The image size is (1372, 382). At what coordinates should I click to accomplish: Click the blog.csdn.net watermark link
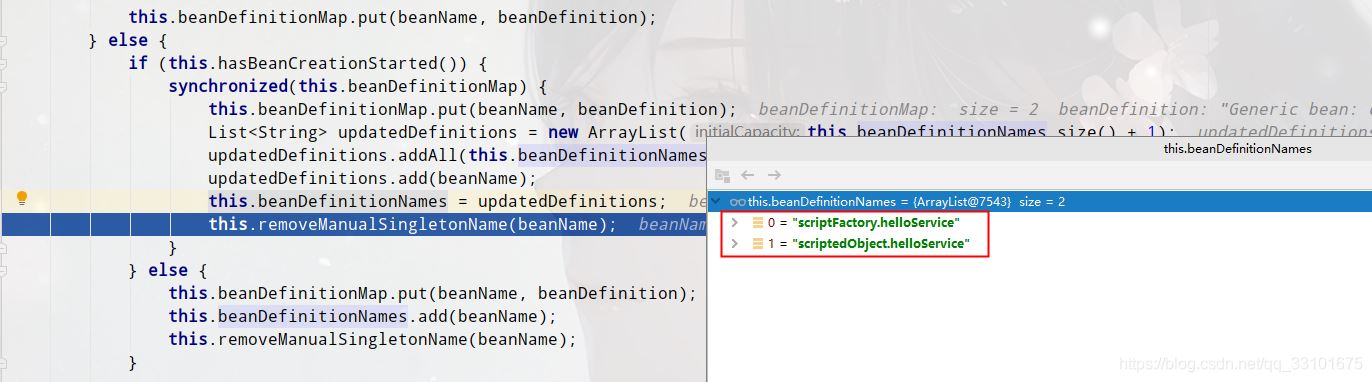point(1239,364)
